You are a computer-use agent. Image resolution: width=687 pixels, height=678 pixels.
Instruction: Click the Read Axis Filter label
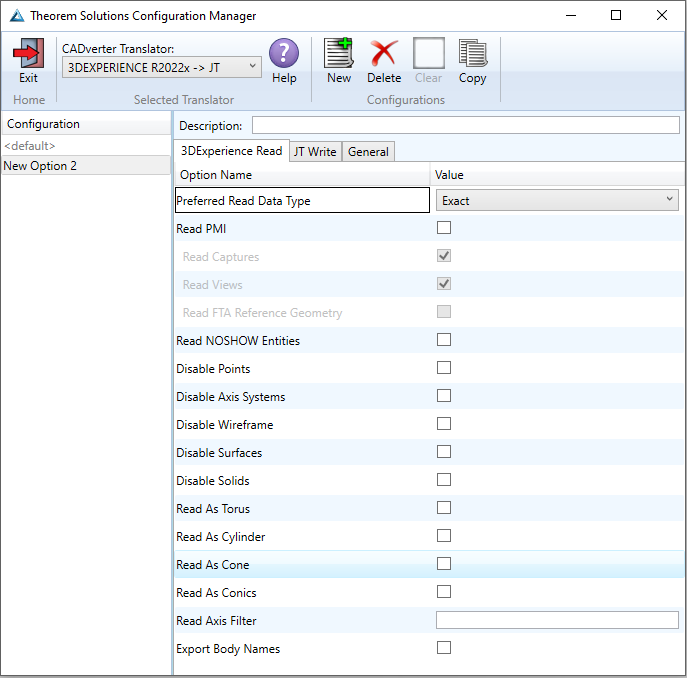[216, 621]
